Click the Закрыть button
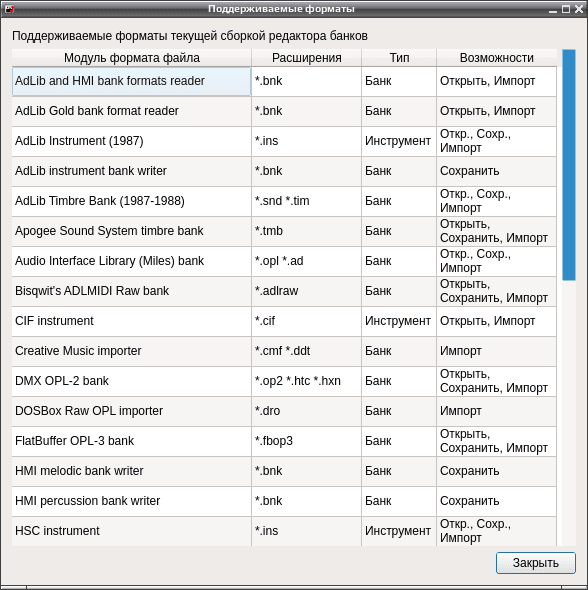Image resolution: width=588 pixels, height=590 pixels. [535, 563]
